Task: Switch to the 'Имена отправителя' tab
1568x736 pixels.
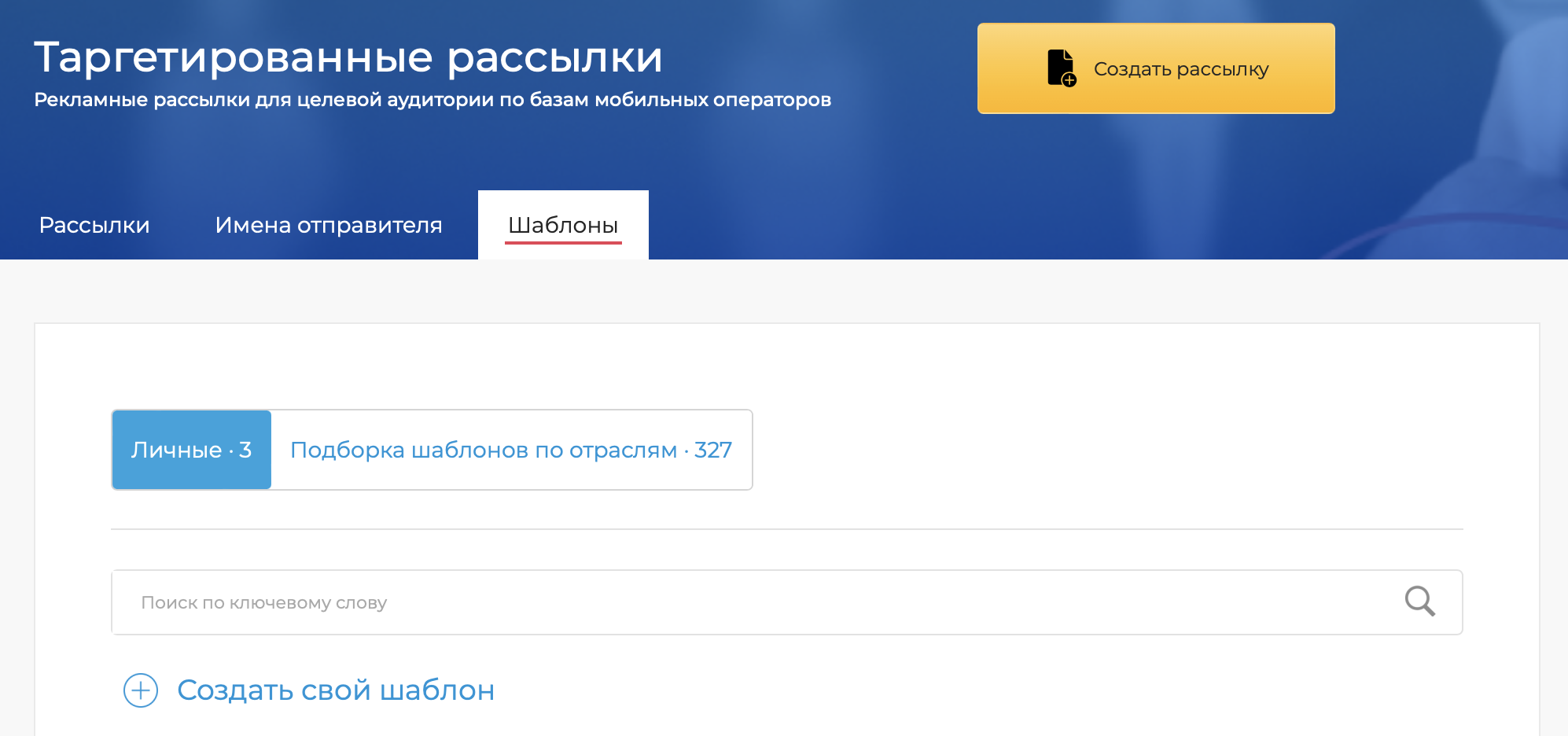Action: [x=329, y=225]
